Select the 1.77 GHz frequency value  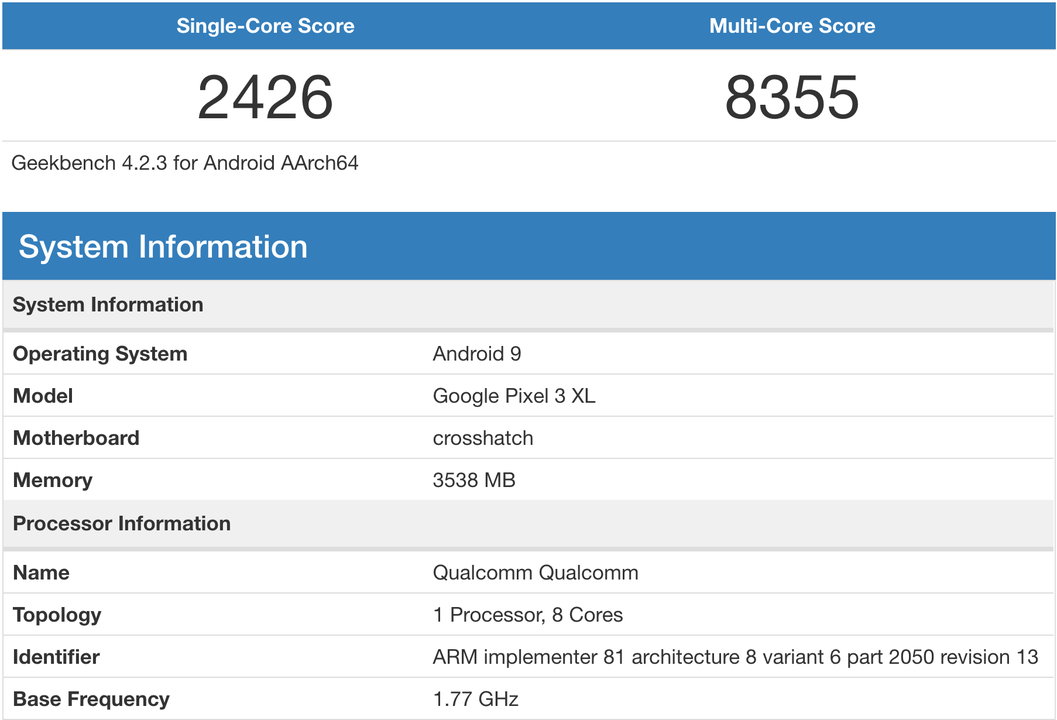click(475, 699)
